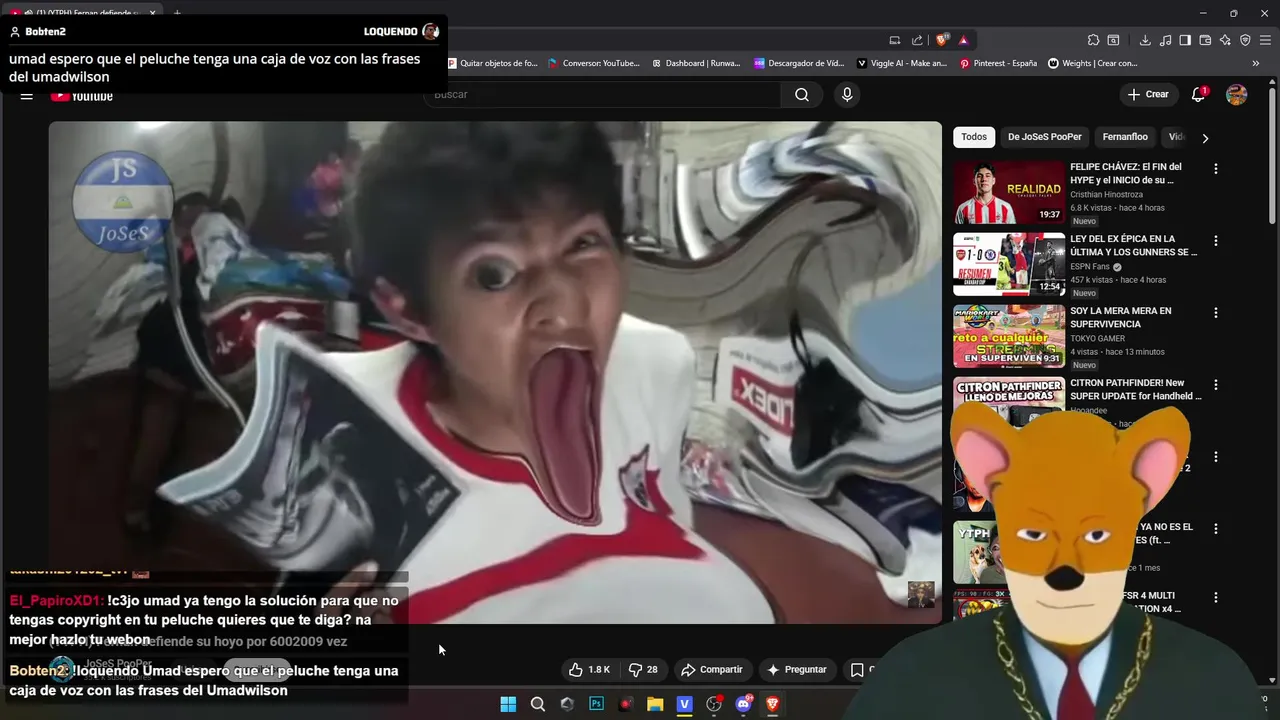This screenshot has width=1280, height=720.
Task: Open options menu for SOY LA MERA video
Action: point(1216,313)
